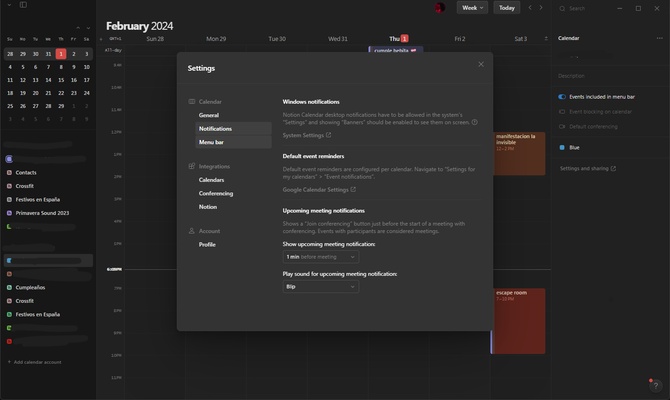The height and width of the screenshot is (400, 670).
Task: Go to previous week arrow
Action: (530, 8)
